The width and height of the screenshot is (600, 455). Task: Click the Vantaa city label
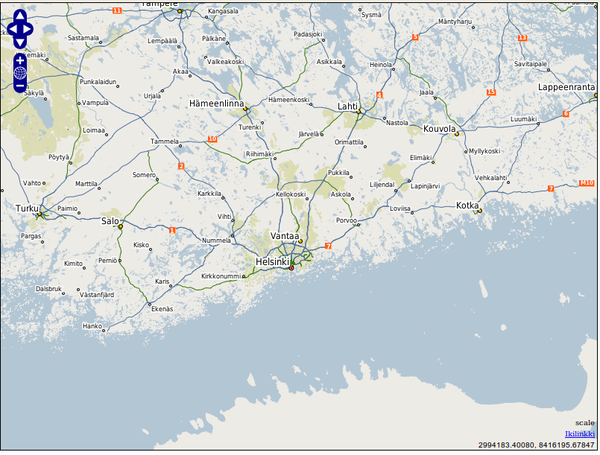coord(285,235)
